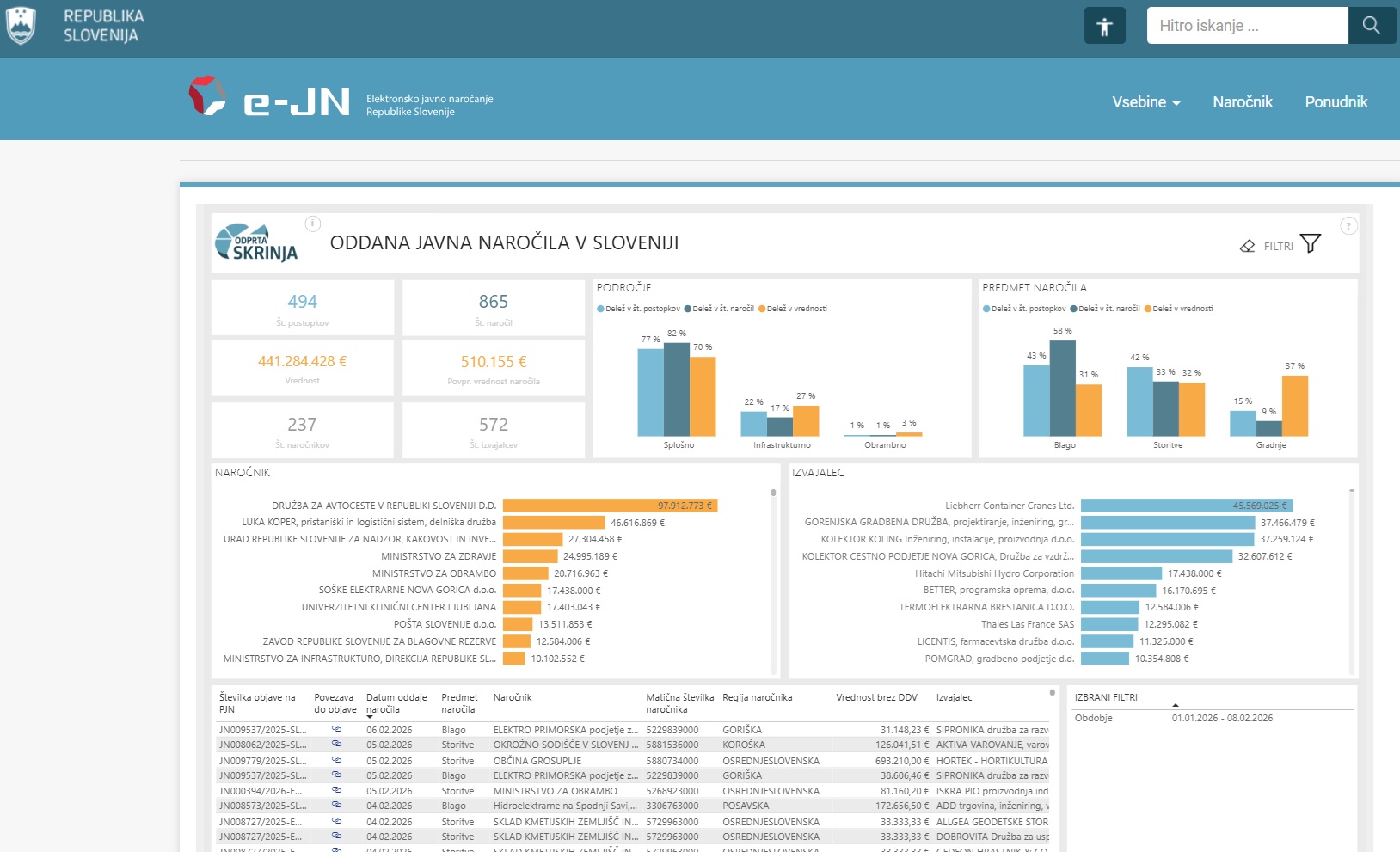Viewport: 1400px width, 852px height.
Task: Open the Ponudnik menu item
Action: point(1336,102)
